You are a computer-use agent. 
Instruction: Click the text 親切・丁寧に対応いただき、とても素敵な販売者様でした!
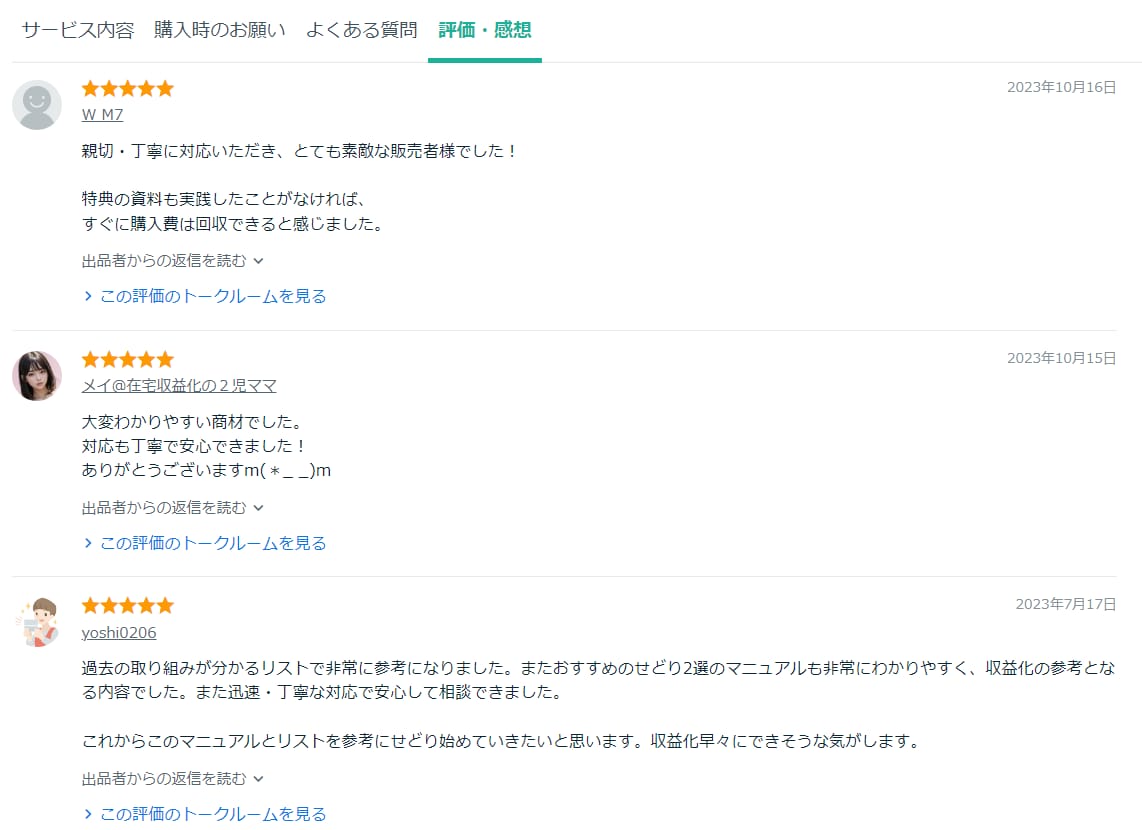point(300,151)
